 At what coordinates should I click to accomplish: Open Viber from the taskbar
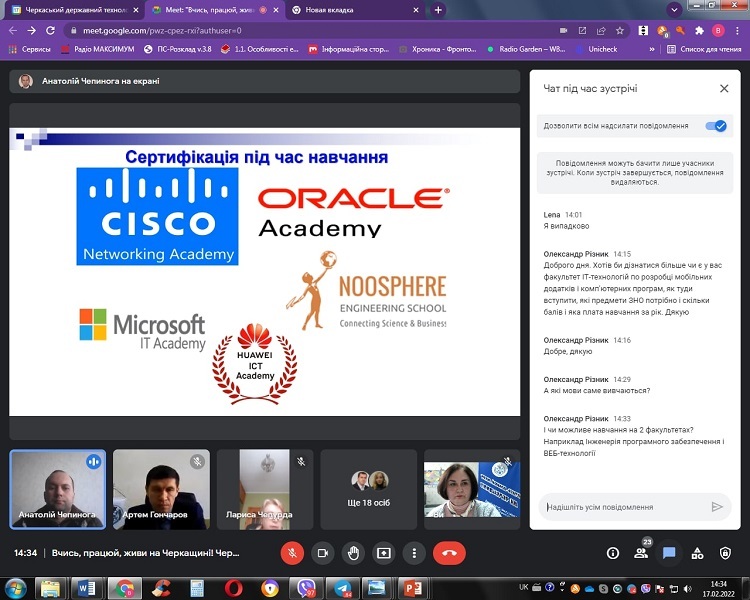[306, 588]
